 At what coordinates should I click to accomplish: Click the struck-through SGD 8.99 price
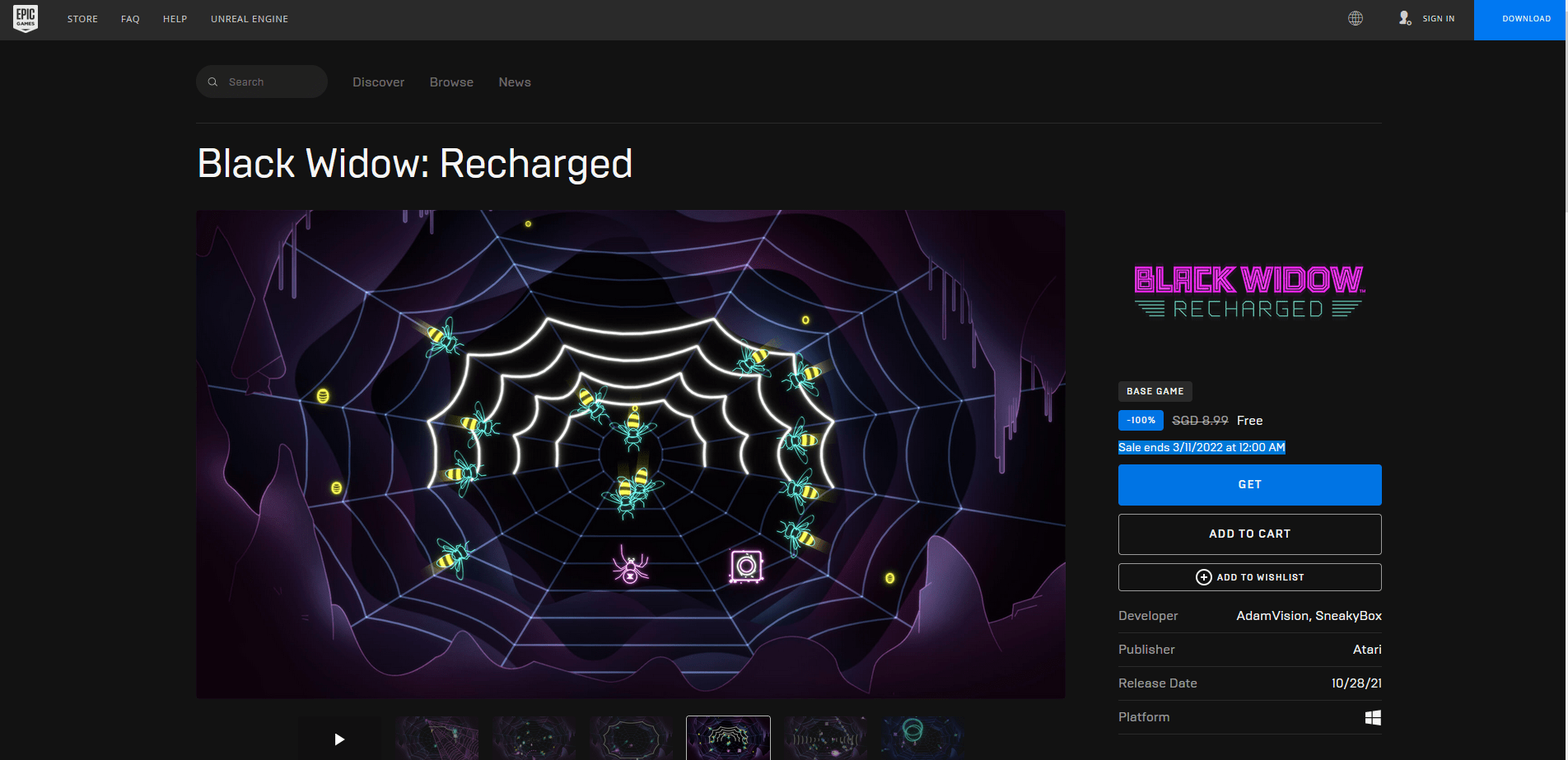[1200, 421]
